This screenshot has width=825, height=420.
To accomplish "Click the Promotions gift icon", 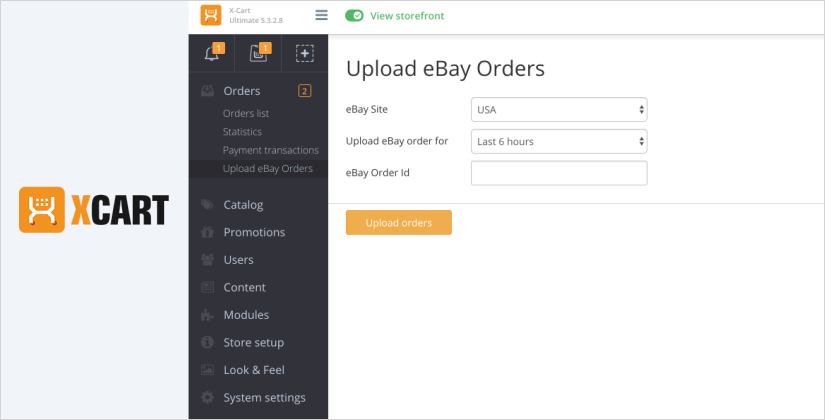I will click(x=207, y=232).
